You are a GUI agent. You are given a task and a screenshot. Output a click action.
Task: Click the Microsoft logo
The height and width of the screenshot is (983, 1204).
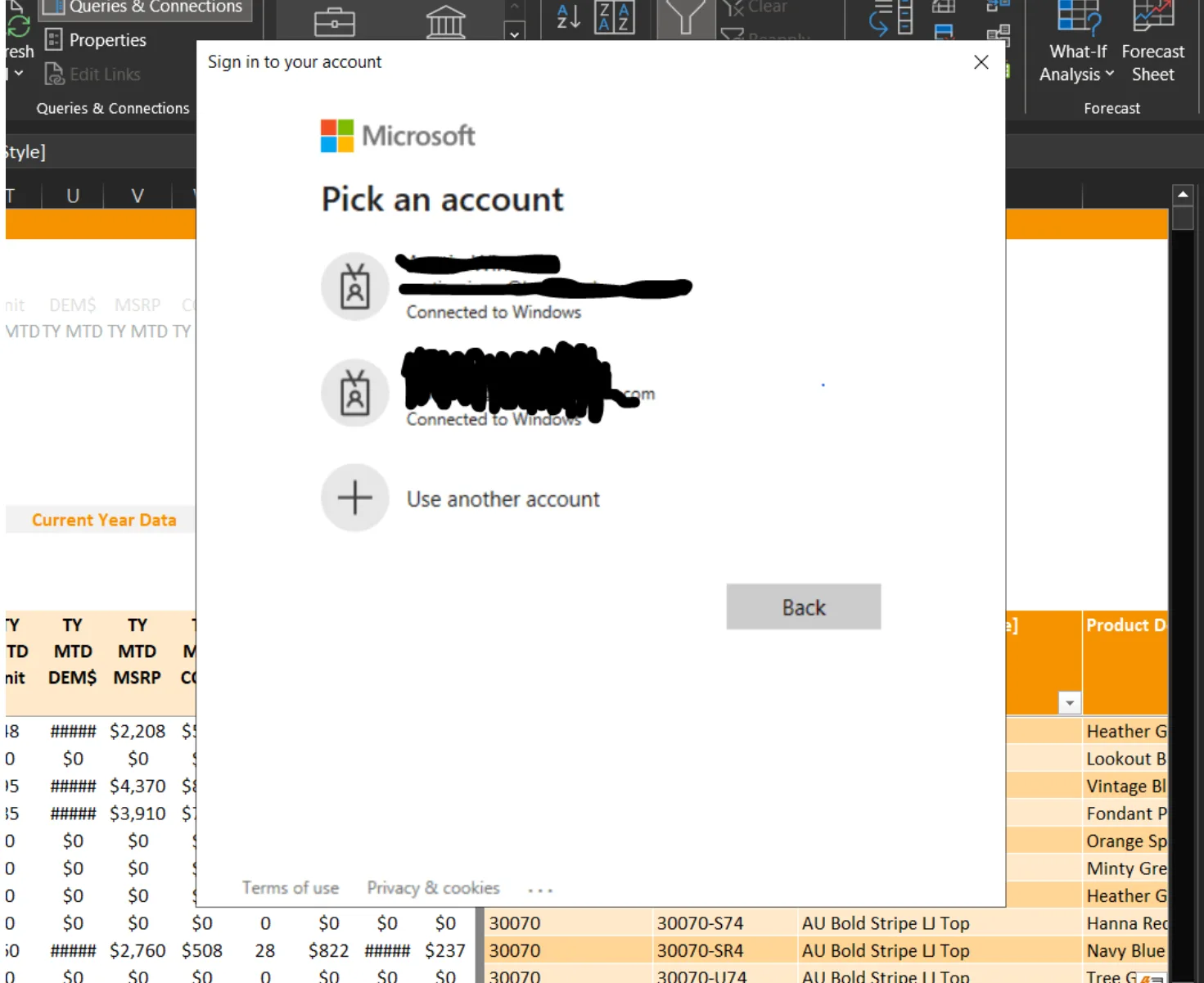click(x=398, y=136)
